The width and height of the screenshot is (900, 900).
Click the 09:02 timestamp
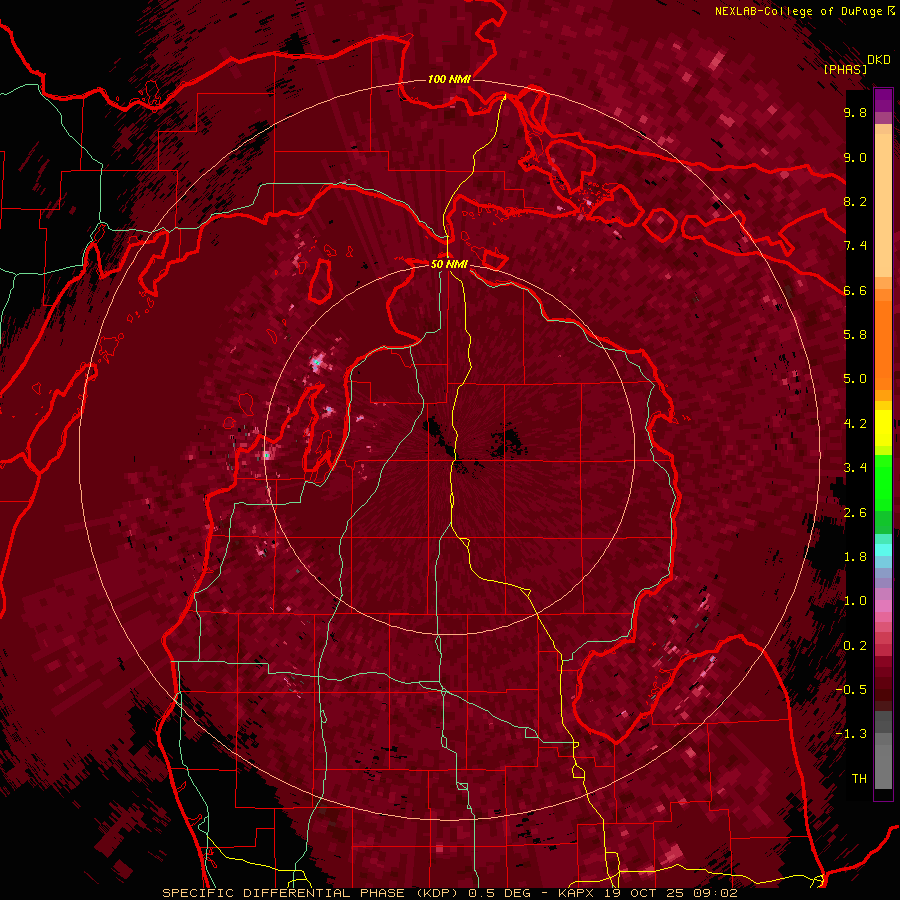pos(715,893)
